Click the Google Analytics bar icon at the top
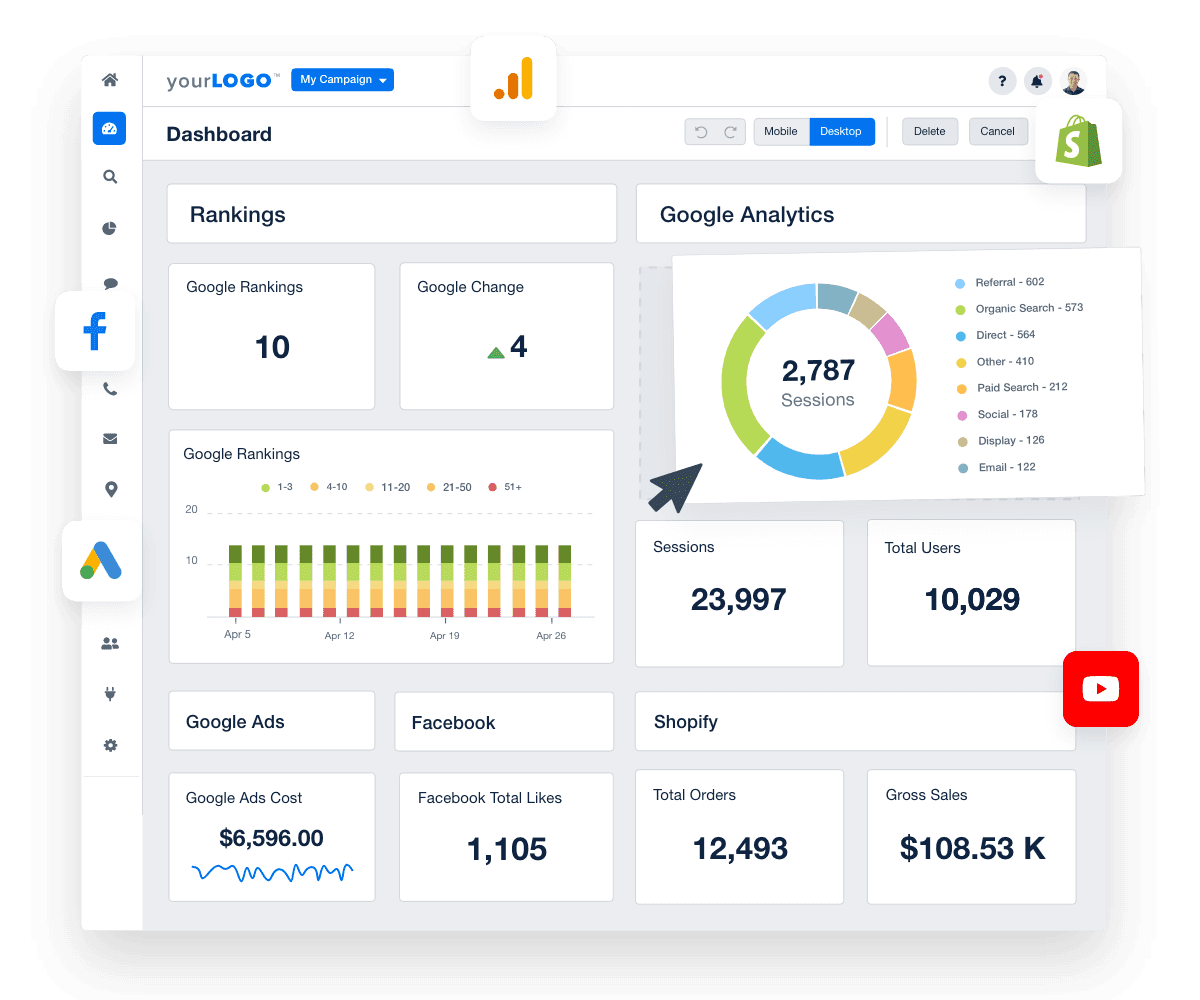This screenshot has height=1000, width=1200. (513, 77)
